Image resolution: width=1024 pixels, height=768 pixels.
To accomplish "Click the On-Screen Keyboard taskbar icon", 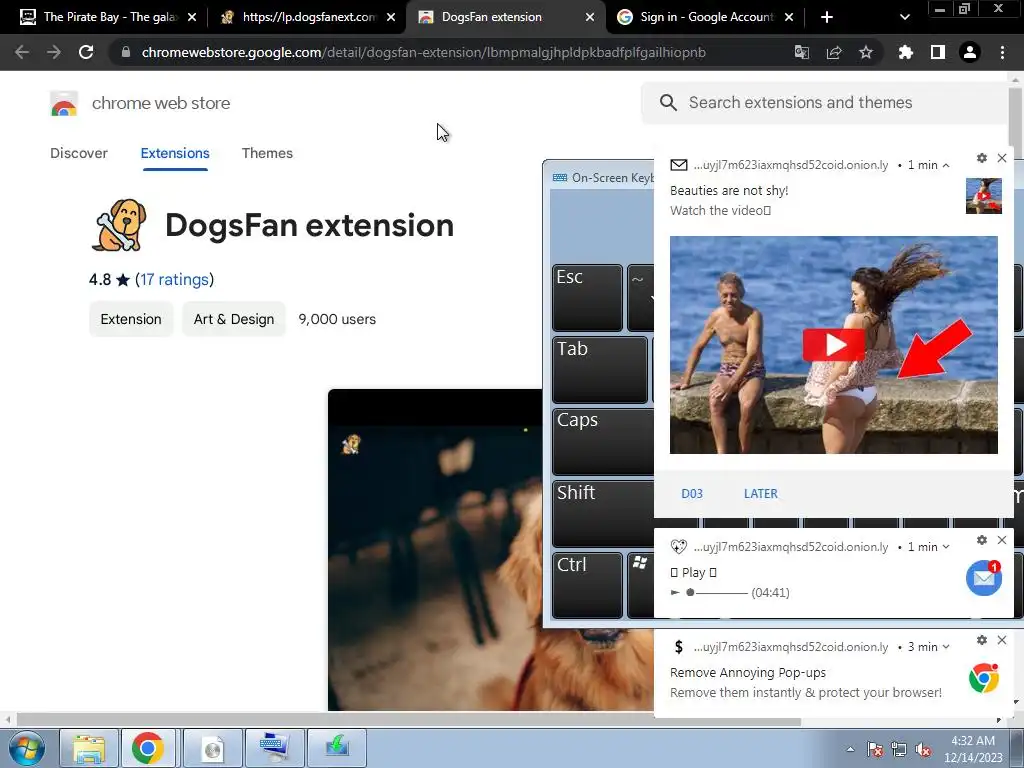I will [x=274, y=748].
